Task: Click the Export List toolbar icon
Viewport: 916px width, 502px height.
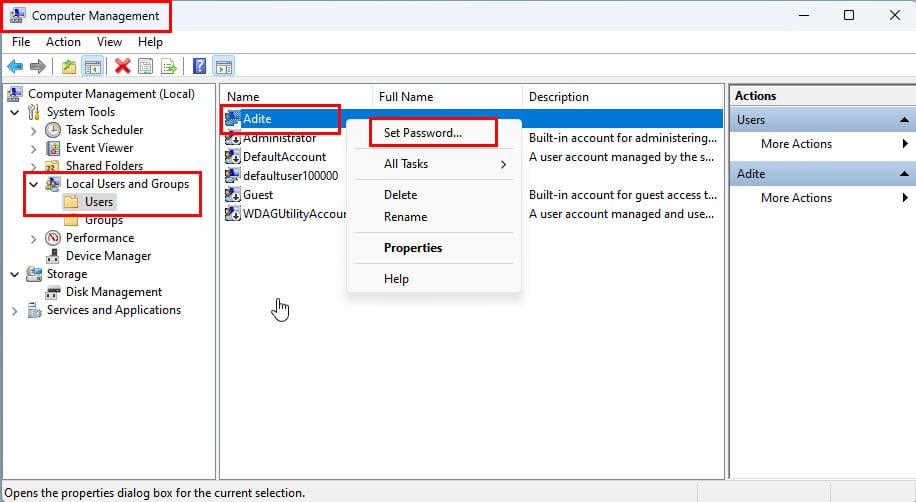Action: coord(169,66)
